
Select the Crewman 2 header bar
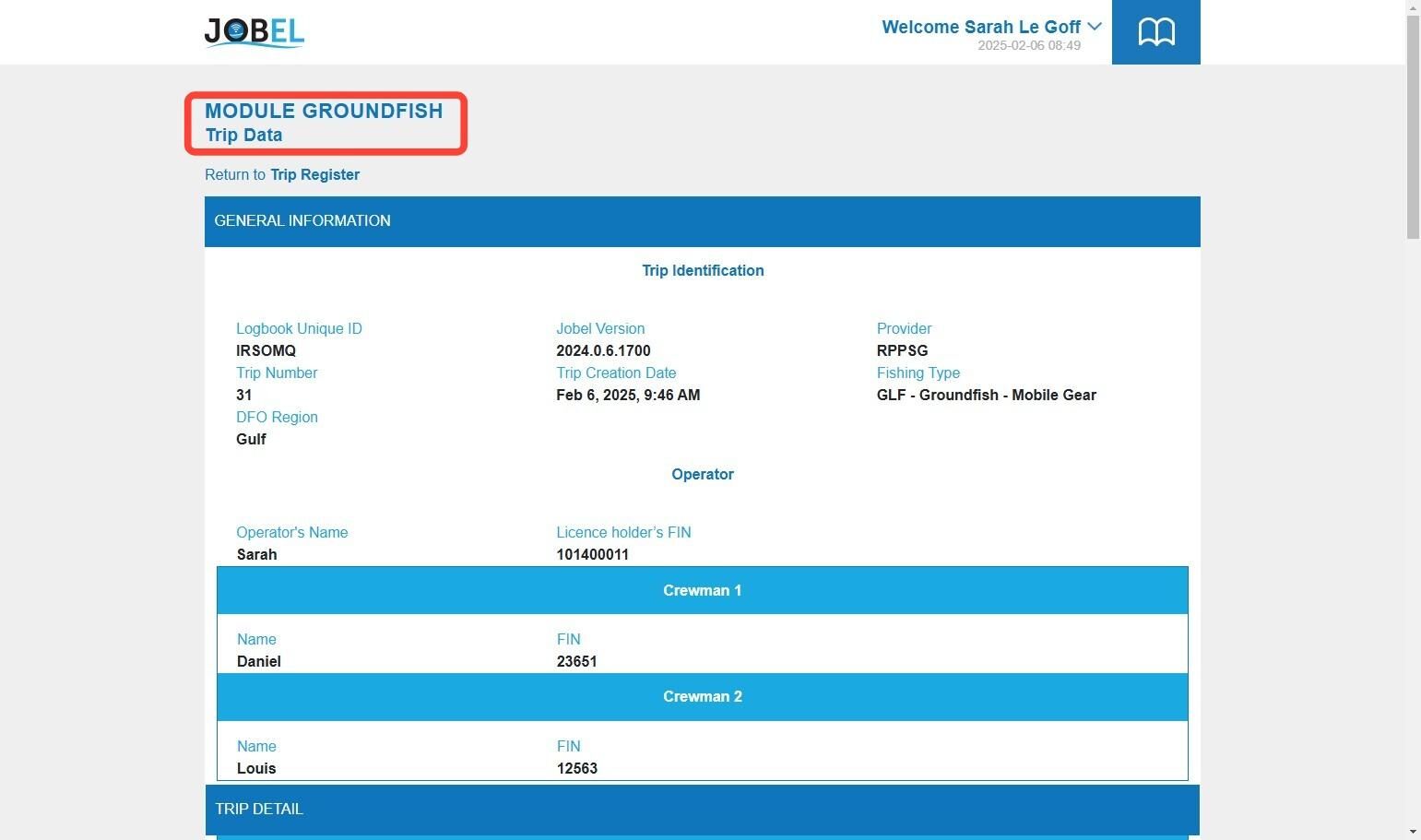pyautogui.click(x=703, y=697)
